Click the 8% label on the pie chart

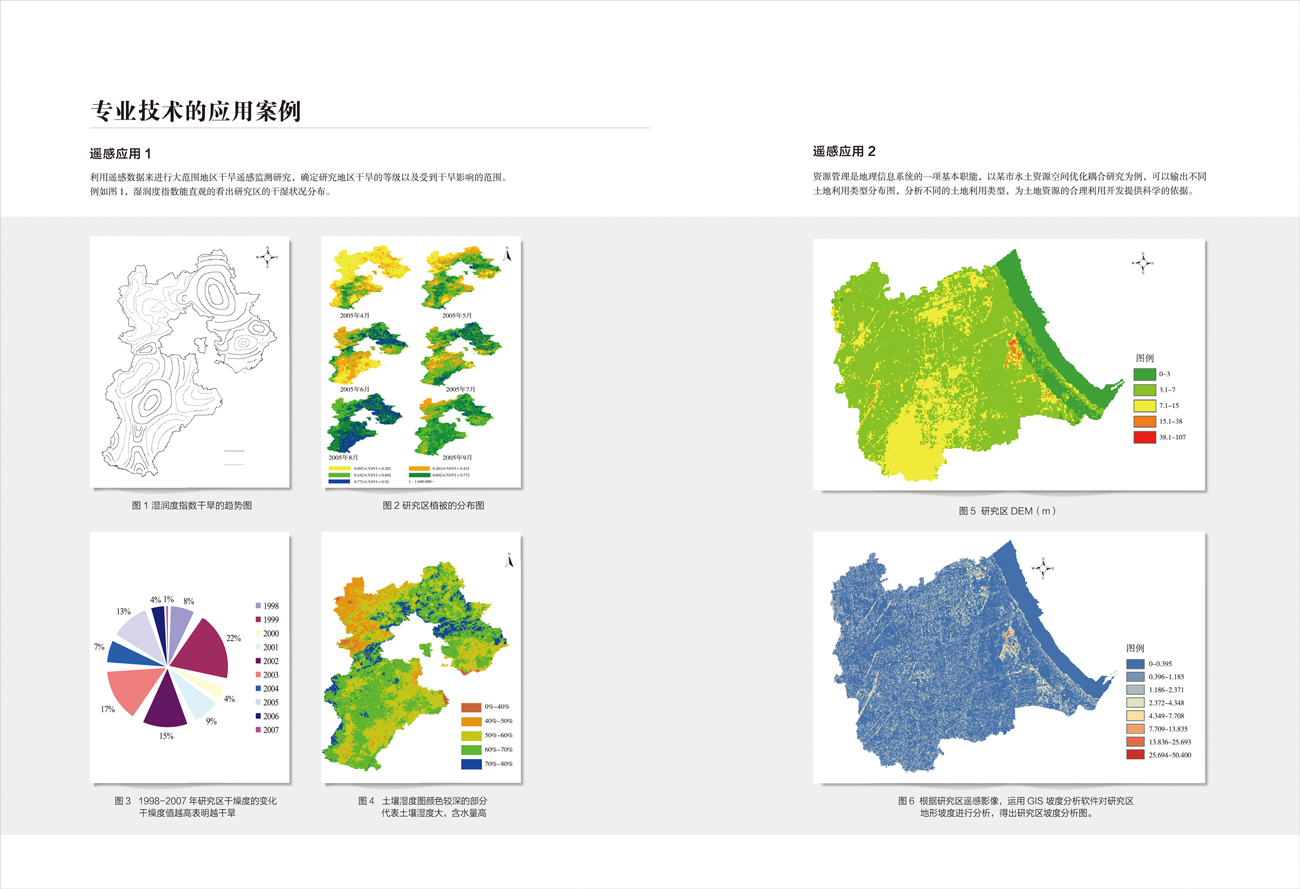pyautogui.click(x=188, y=601)
